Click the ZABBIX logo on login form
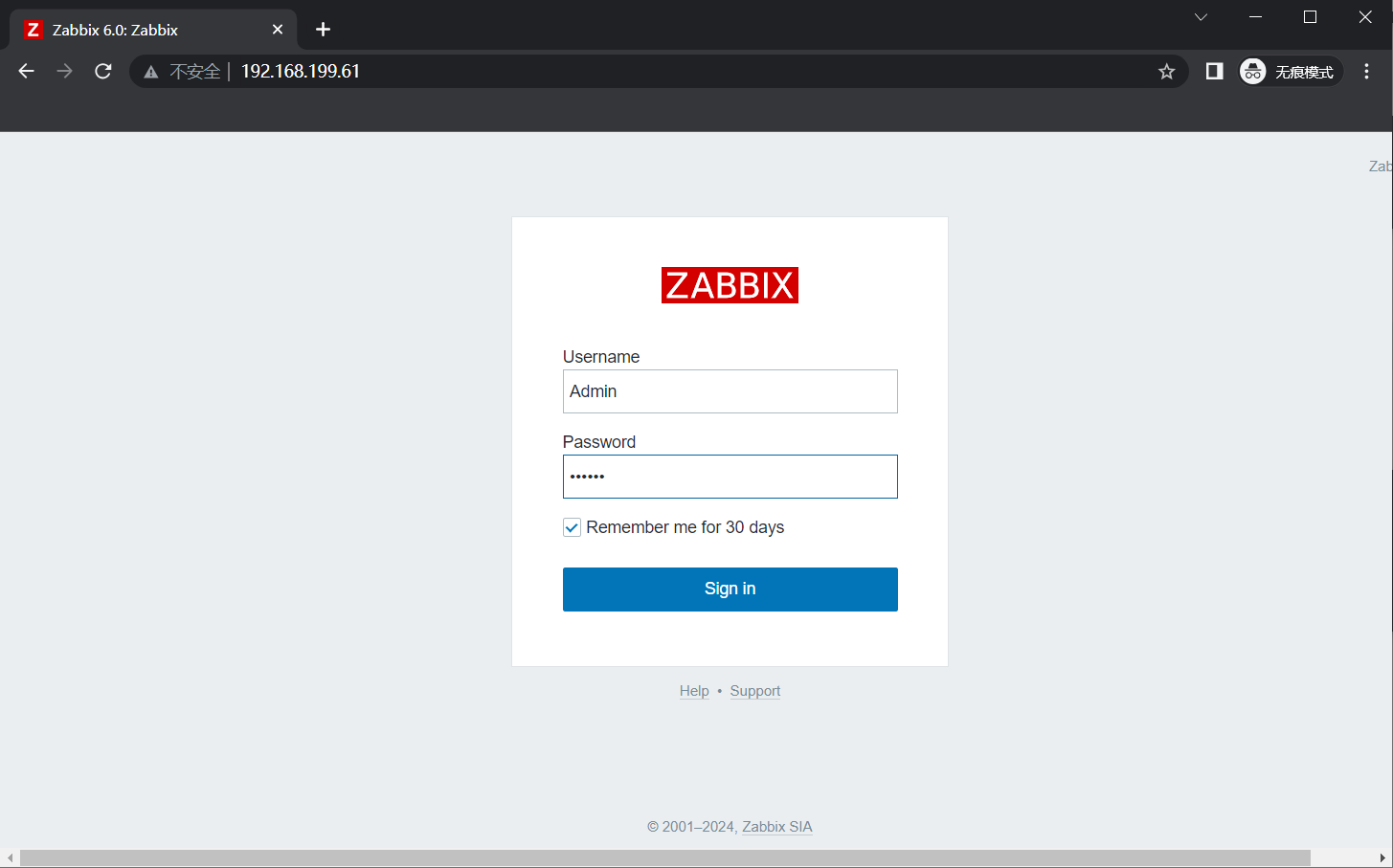This screenshot has width=1393, height=868. click(x=730, y=284)
